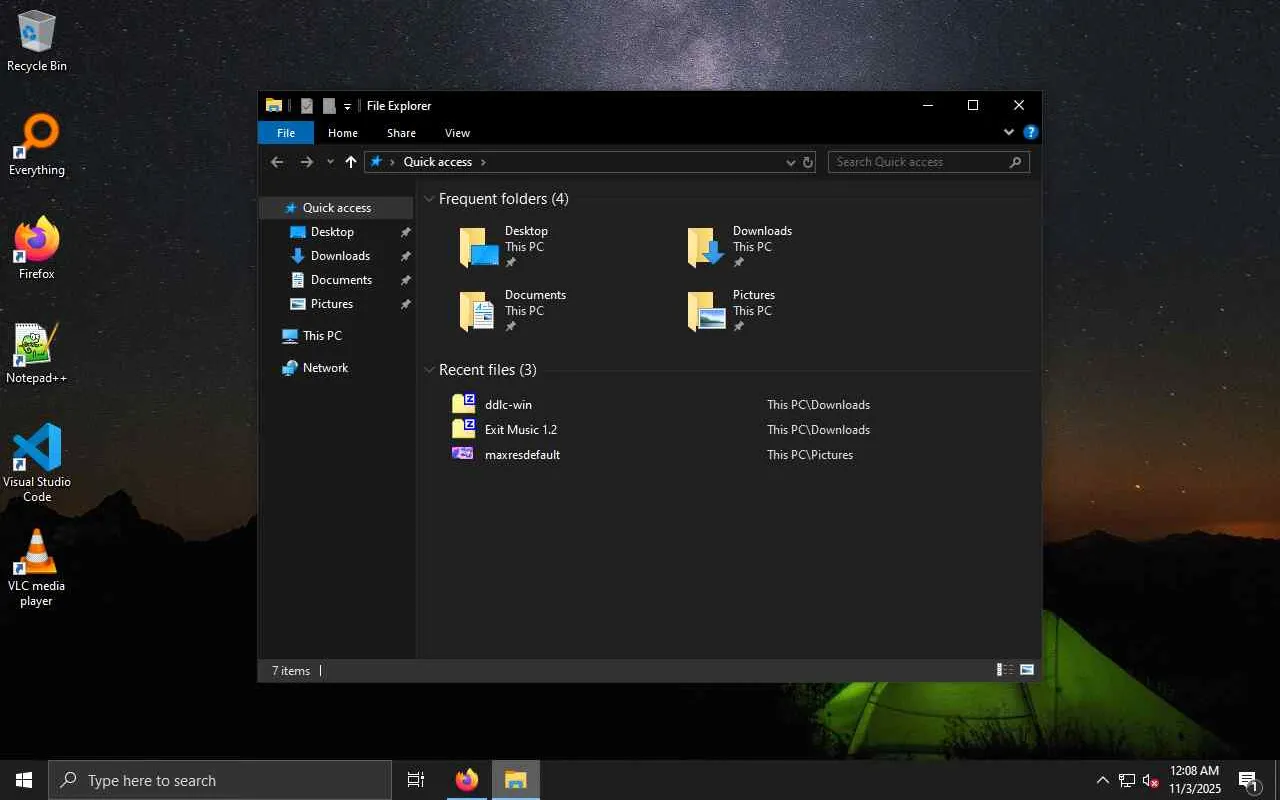The height and width of the screenshot is (800, 1280).
Task: Open Firefox from the taskbar
Action: [467, 780]
